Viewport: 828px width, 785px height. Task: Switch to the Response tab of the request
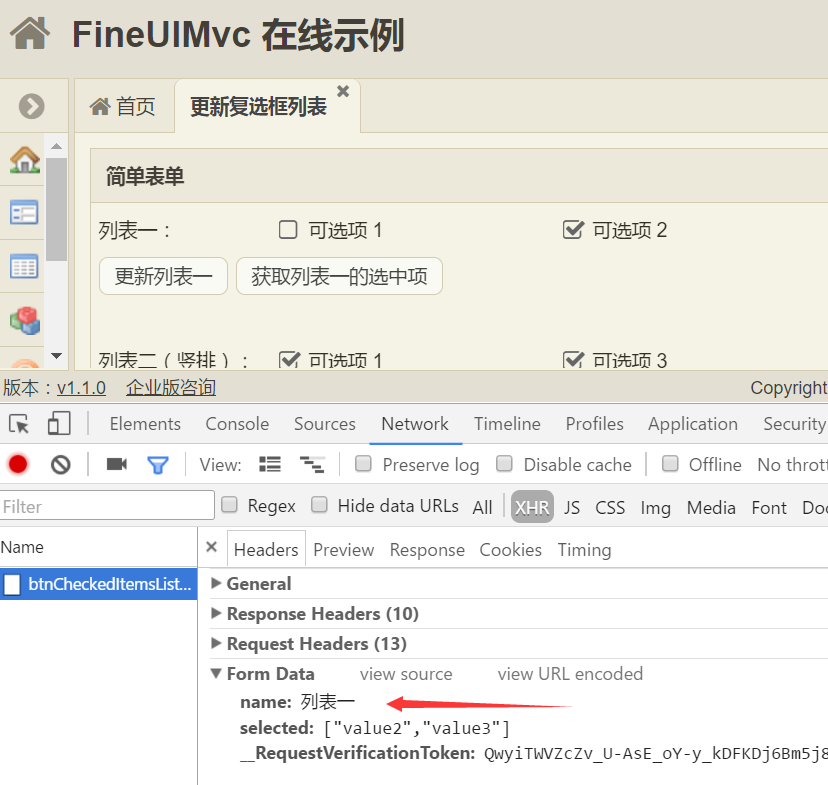coord(427,550)
